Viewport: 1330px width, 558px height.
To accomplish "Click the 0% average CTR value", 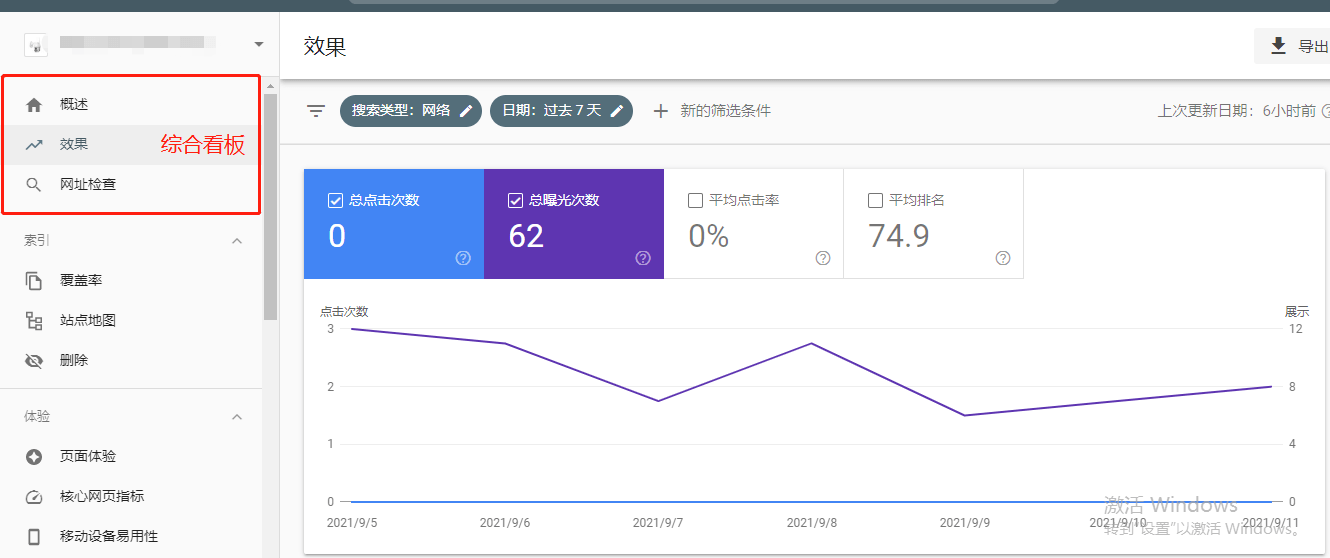I will click(x=709, y=236).
